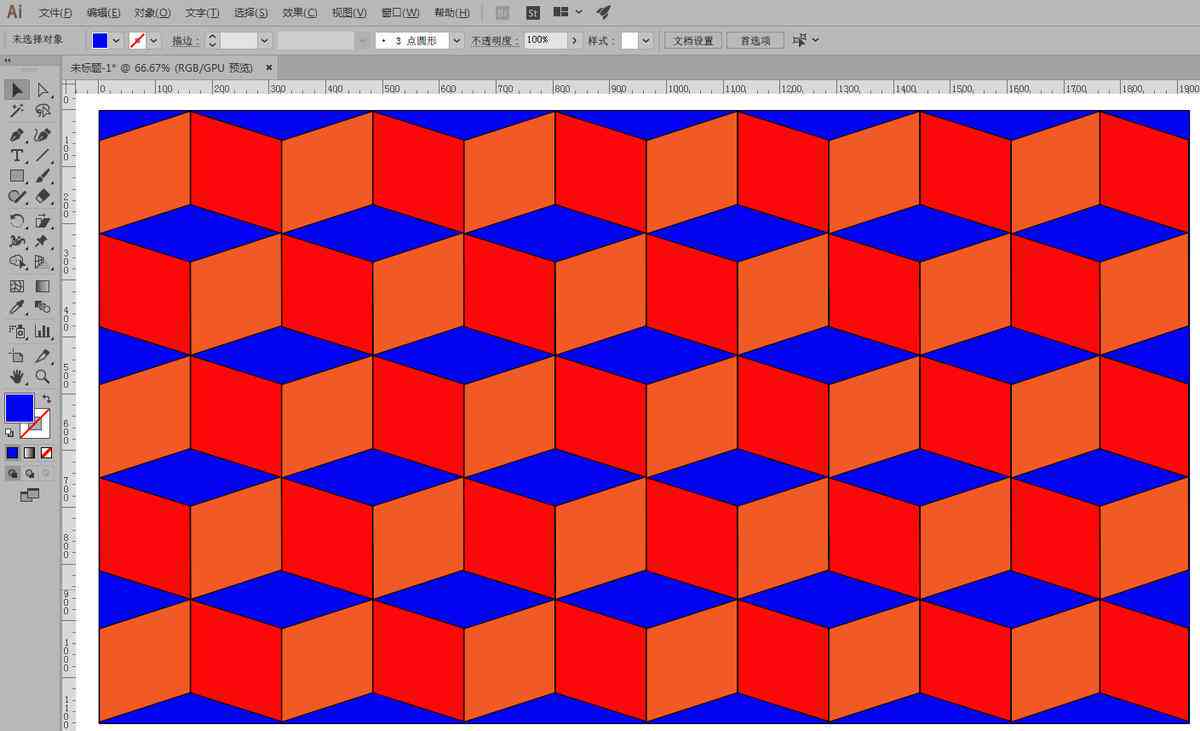Screen dimensions: 1200x731
Task: Select the Perspective Grid tool
Action: click(x=43, y=262)
